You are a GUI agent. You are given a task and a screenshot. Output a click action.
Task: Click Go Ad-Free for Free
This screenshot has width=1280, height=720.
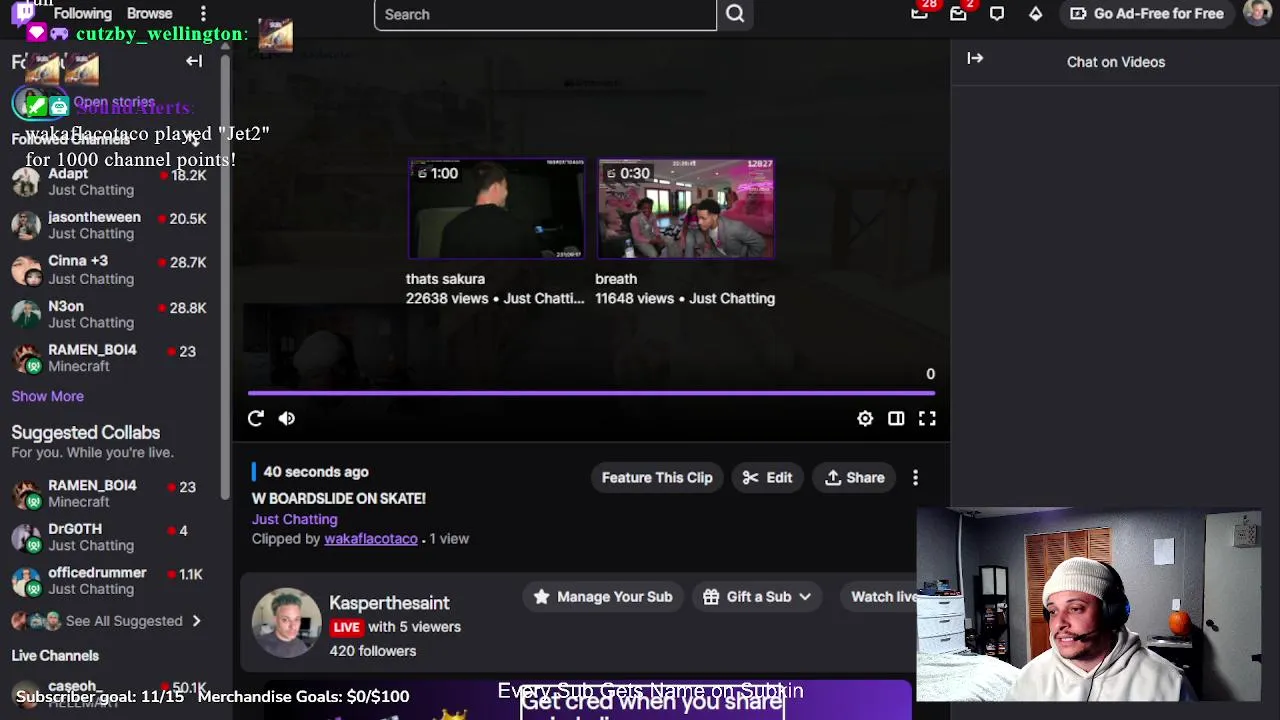click(1147, 13)
